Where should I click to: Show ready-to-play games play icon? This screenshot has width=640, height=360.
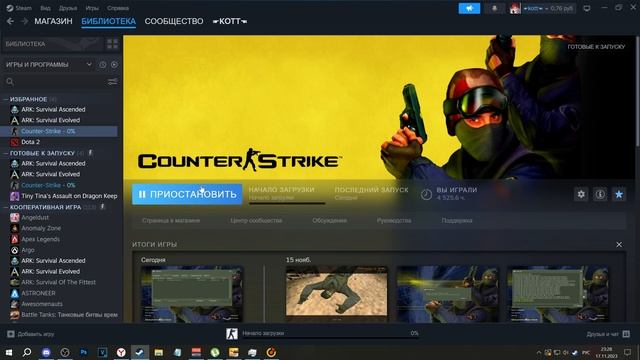114,64
